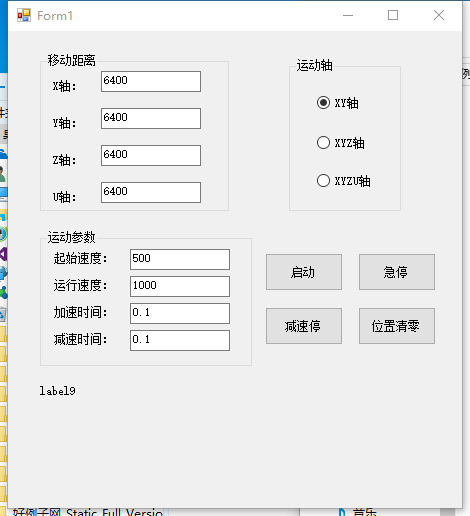Maximize the Form1 window

(393, 15)
